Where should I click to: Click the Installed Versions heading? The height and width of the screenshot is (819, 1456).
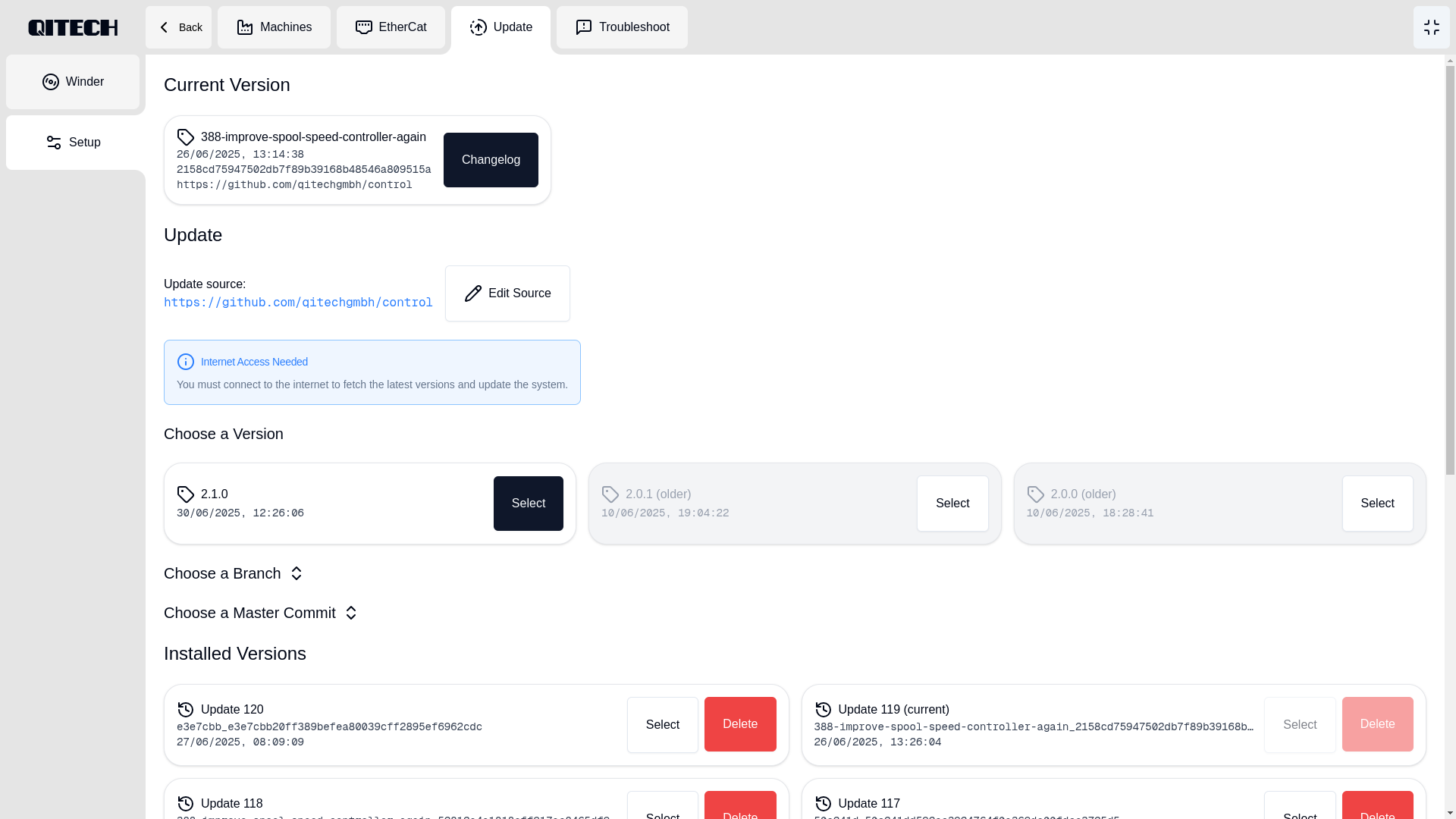pyautogui.click(x=235, y=654)
